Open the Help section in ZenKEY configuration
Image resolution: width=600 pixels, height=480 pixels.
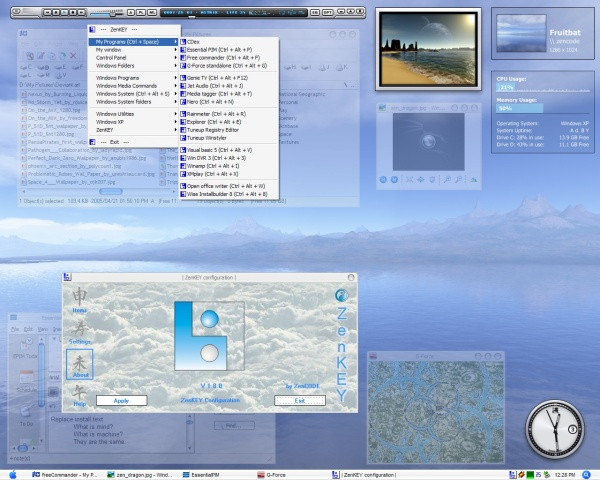pos(80,396)
